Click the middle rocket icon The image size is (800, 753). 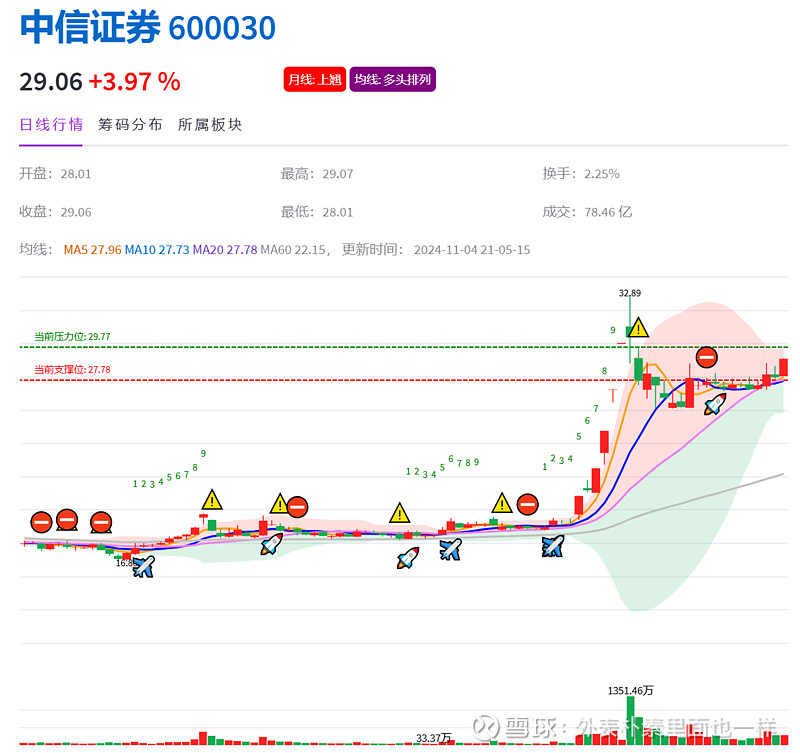pos(408,558)
